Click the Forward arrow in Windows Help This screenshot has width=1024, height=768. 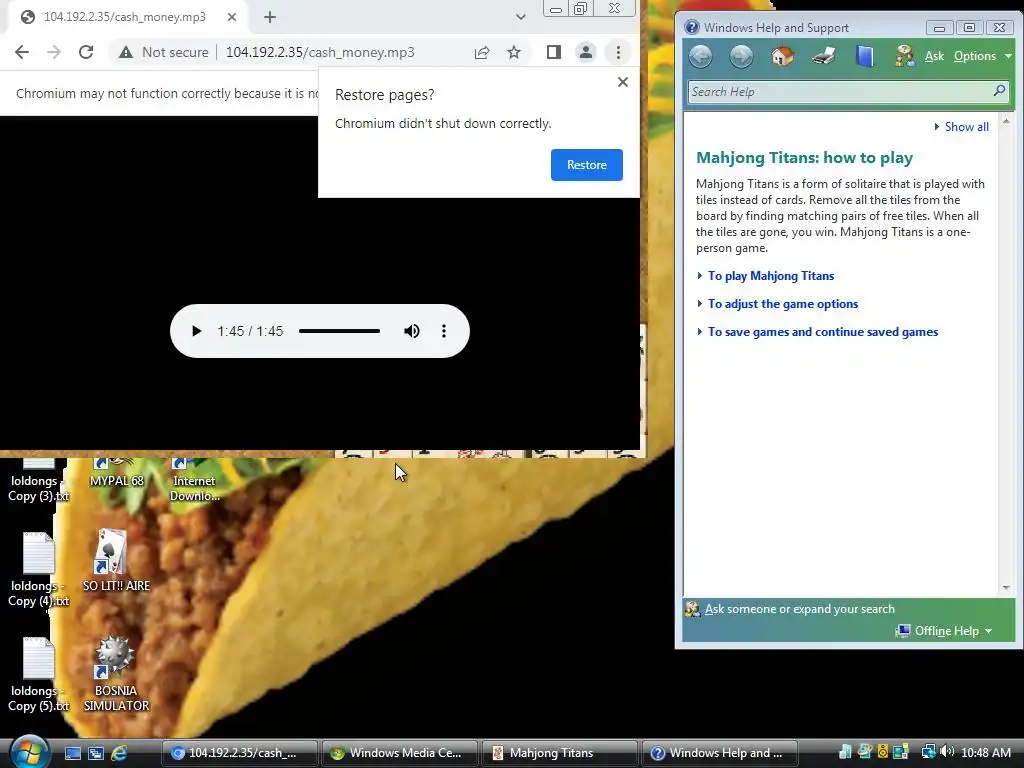741,56
